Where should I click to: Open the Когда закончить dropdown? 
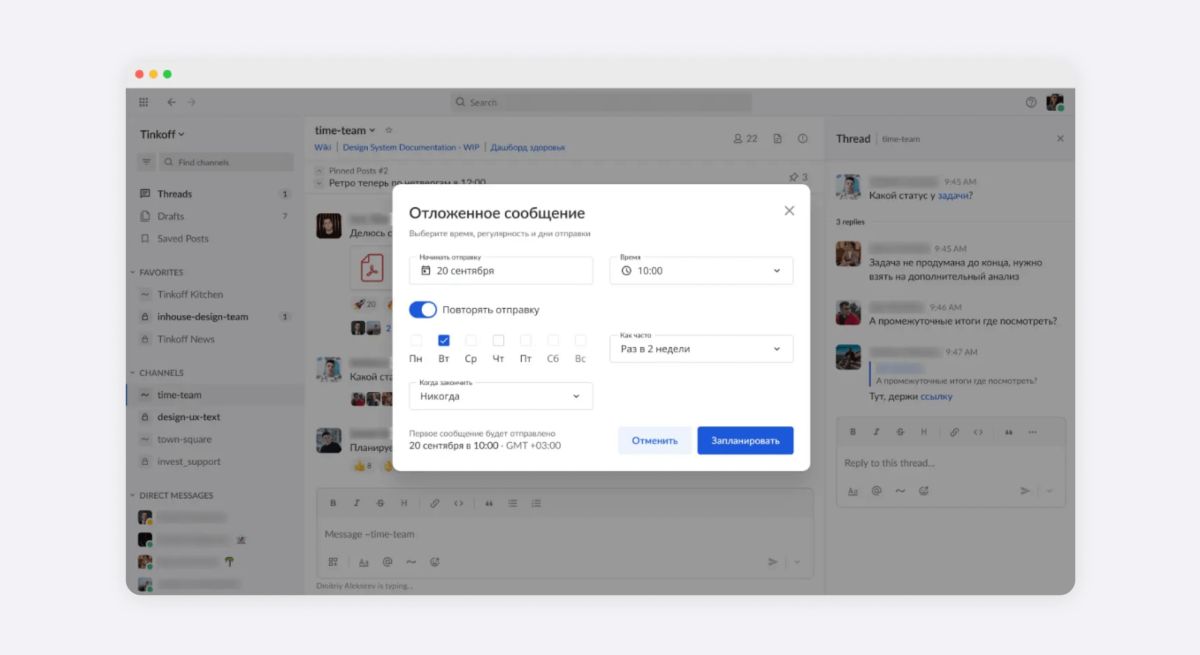(x=500, y=396)
